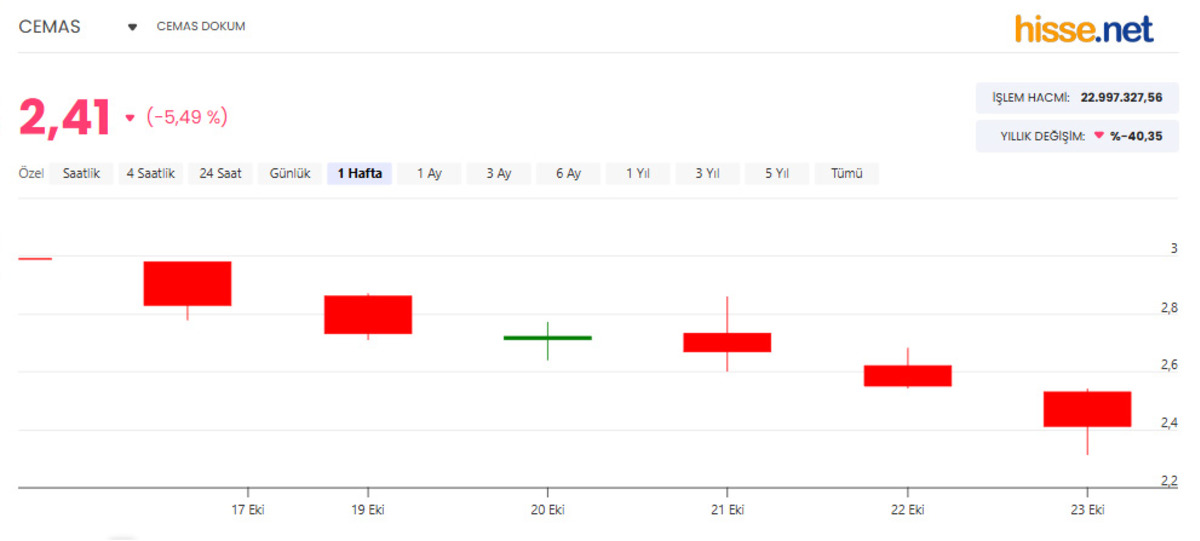Image resolution: width=1200 pixels, height=541 pixels.
Task: Click the CEMAS ticker symbol text
Action: click(x=49, y=27)
